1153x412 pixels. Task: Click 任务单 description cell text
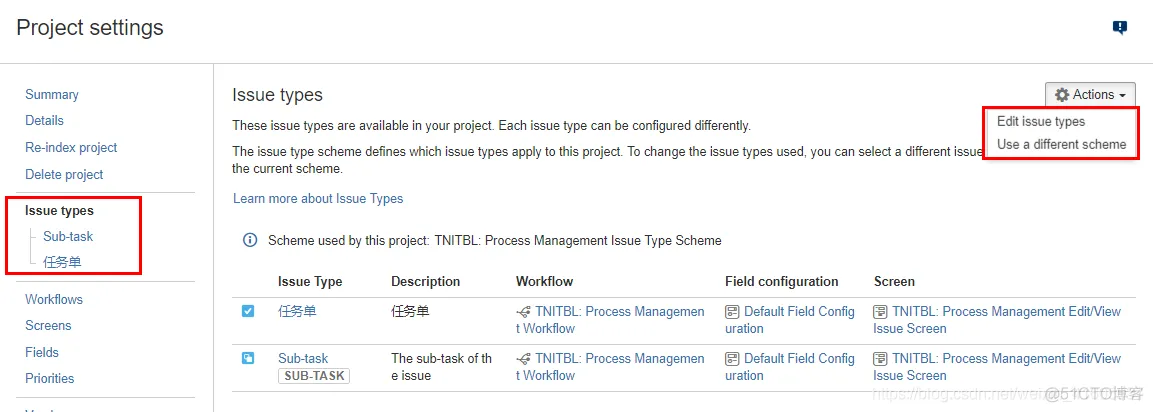pyautogui.click(x=410, y=311)
